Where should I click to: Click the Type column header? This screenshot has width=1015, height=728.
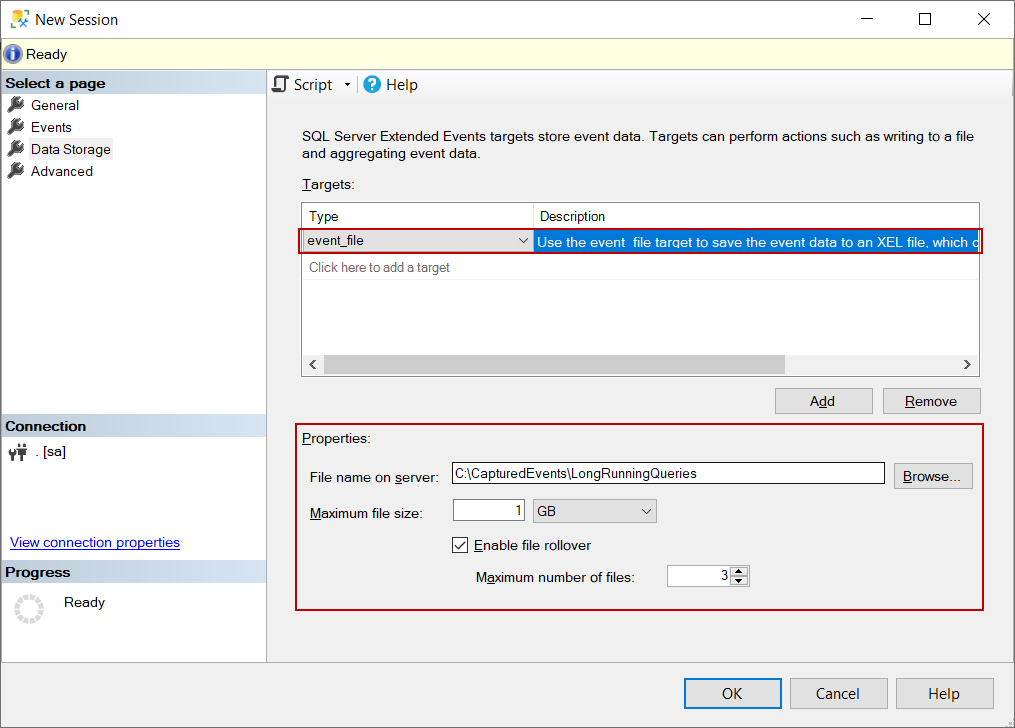(x=418, y=216)
